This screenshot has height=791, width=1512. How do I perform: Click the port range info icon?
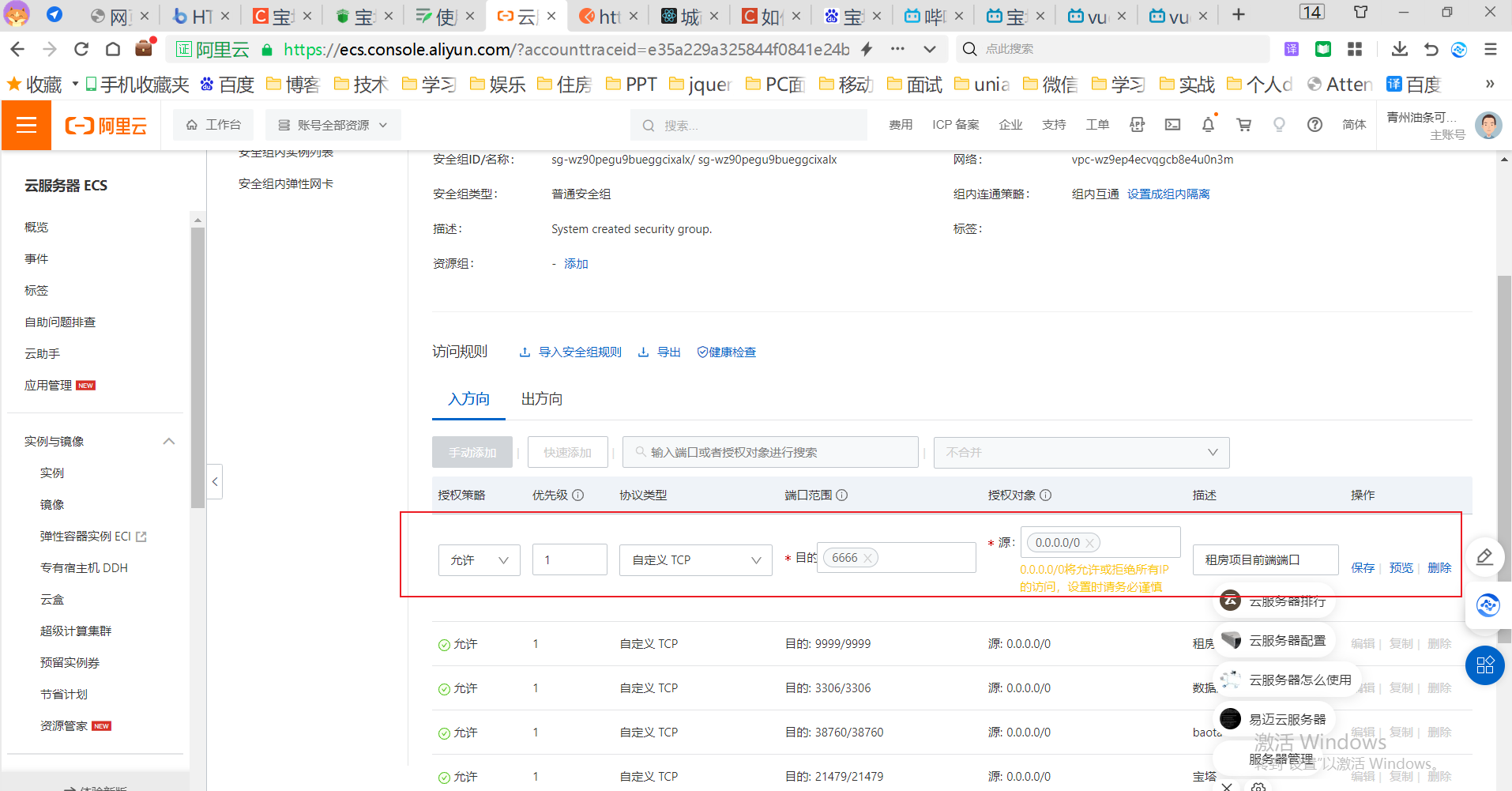click(841, 495)
